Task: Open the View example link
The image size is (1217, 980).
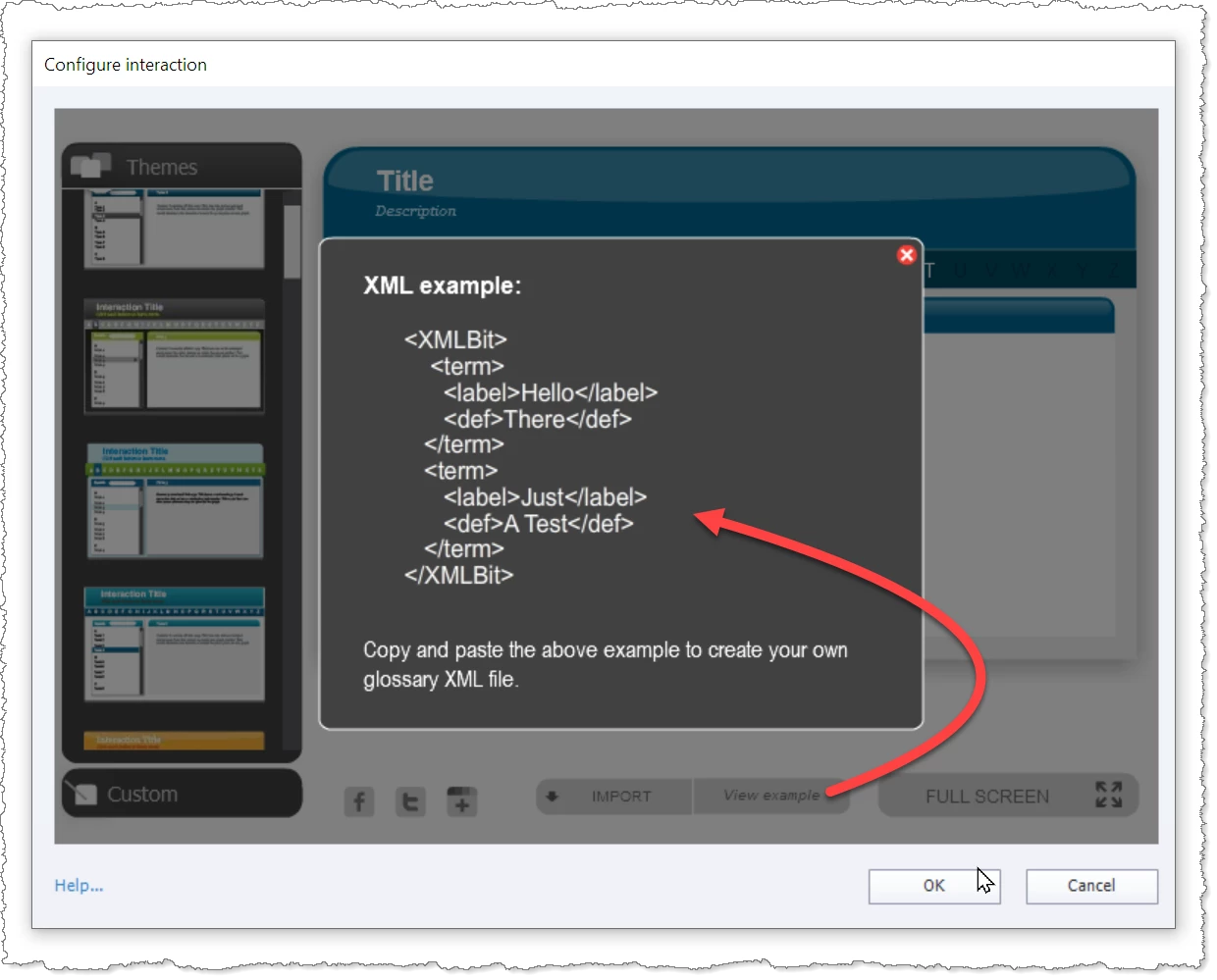Action: [x=771, y=796]
